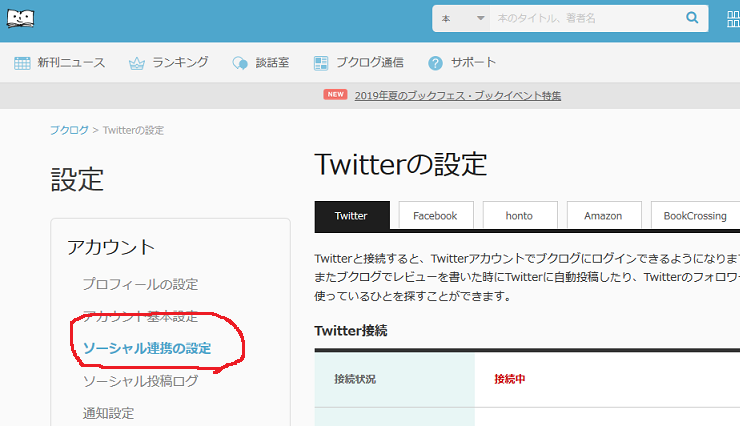Click the magnifier search icon
Viewport: 740px width, 426px height.
pyautogui.click(x=692, y=18)
